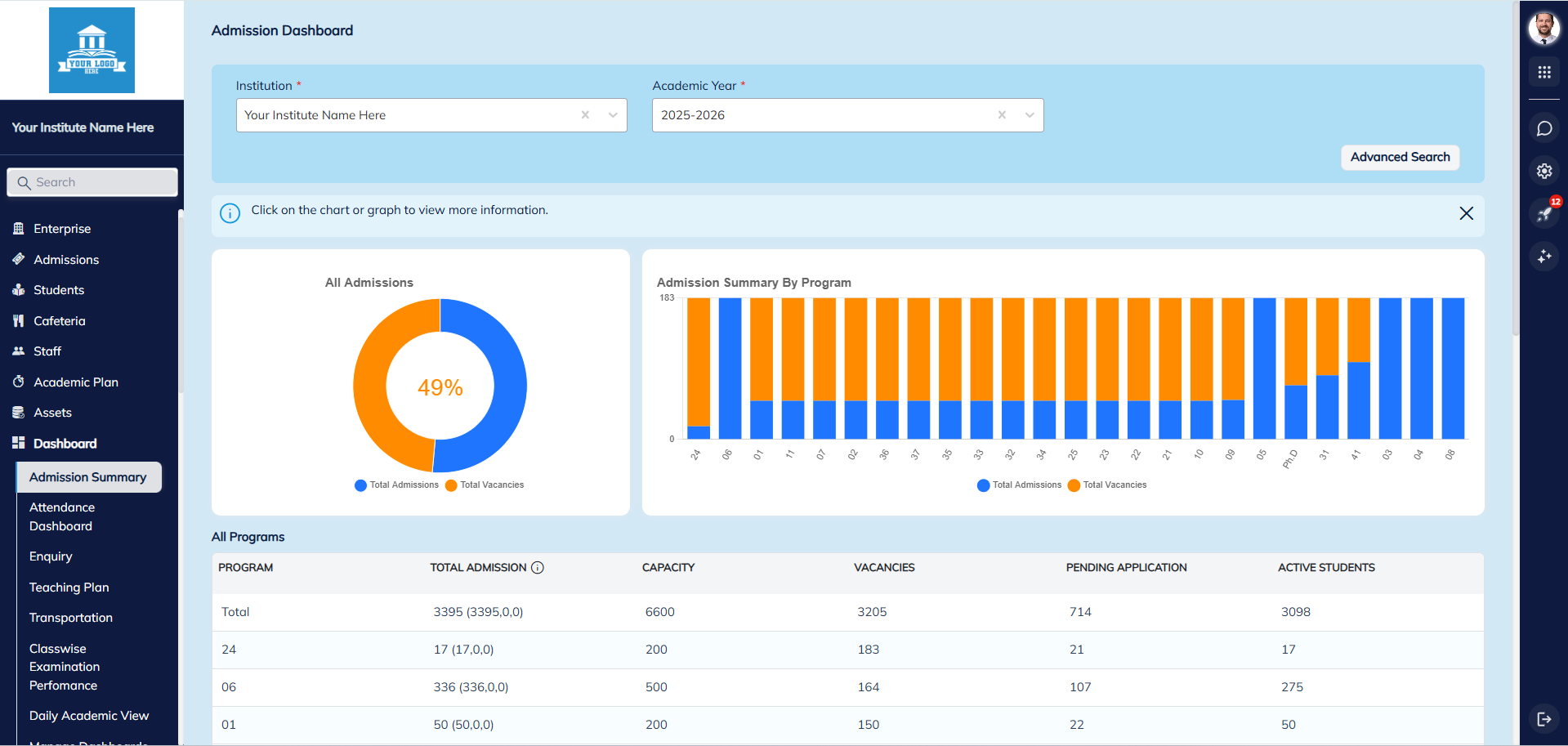Click the Staff icon in the sidebar

click(20, 351)
